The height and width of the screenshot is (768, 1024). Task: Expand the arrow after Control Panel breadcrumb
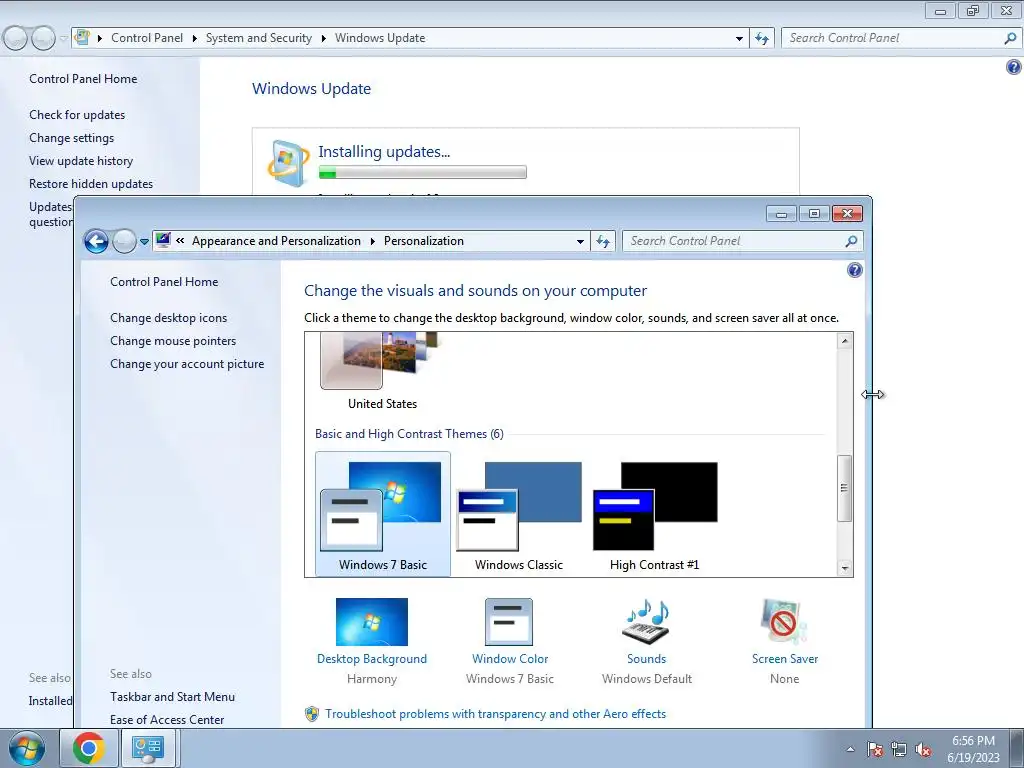(195, 38)
